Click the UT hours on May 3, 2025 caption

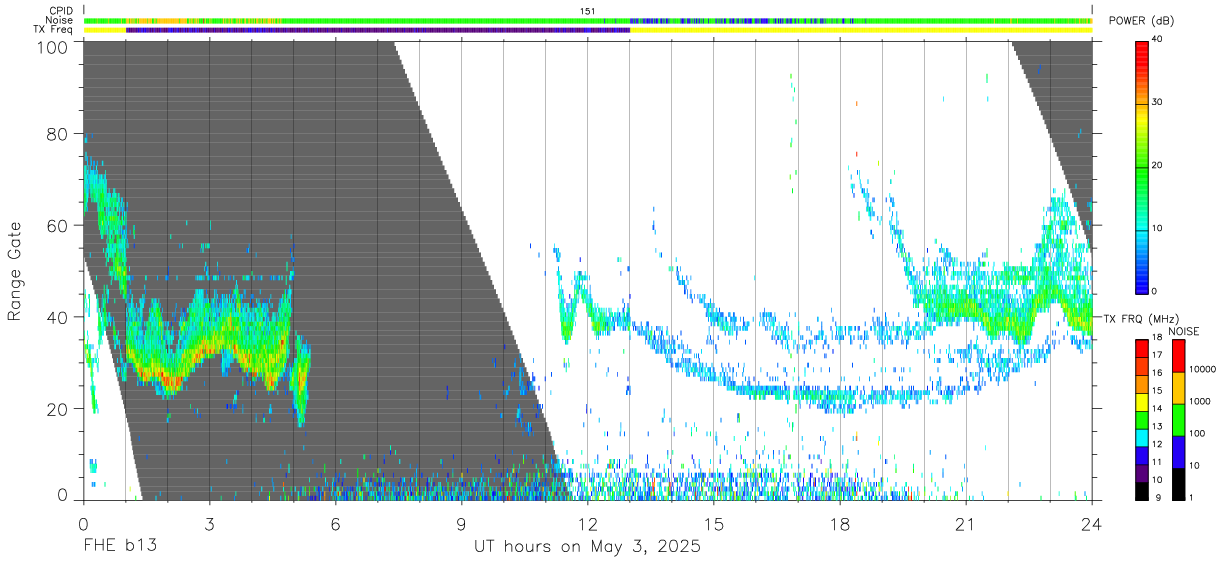[587, 547]
